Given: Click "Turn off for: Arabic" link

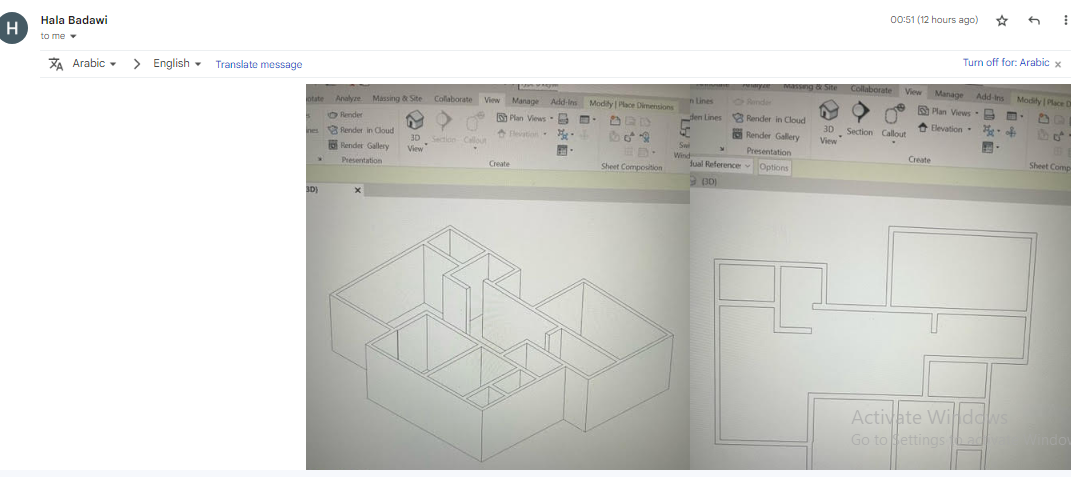Looking at the screenshot, I should coord(1005,63).
